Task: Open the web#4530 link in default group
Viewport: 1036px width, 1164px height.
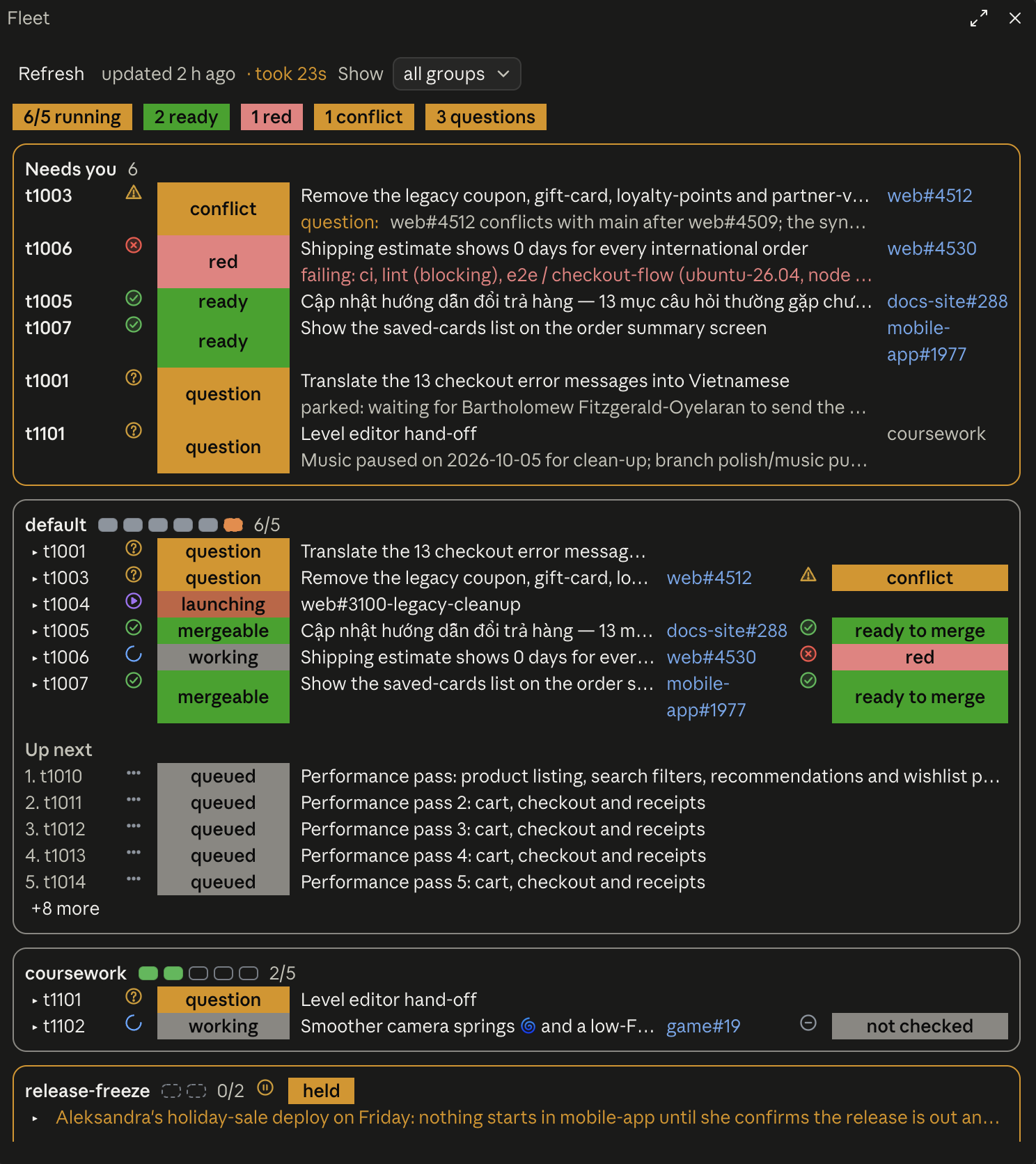Action: click(x=711, y=657)
